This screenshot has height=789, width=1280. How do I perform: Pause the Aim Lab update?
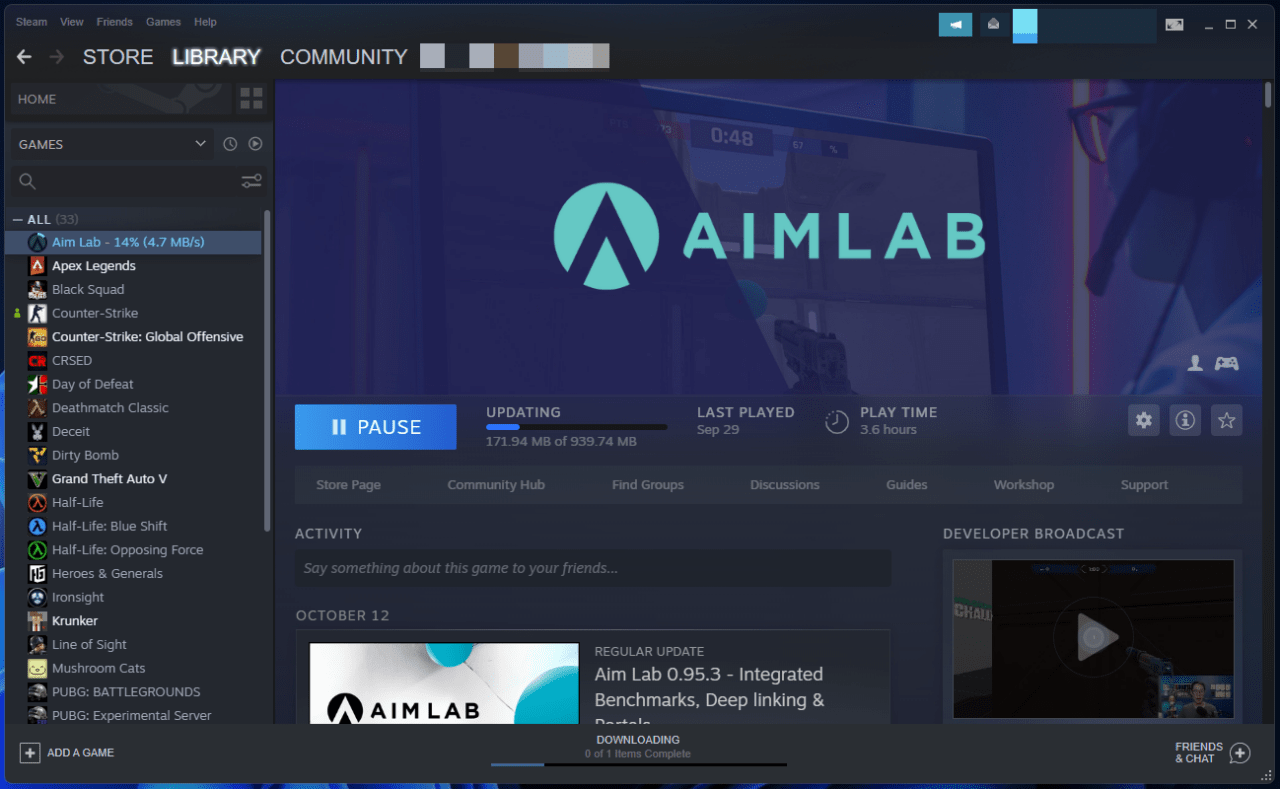376,427
